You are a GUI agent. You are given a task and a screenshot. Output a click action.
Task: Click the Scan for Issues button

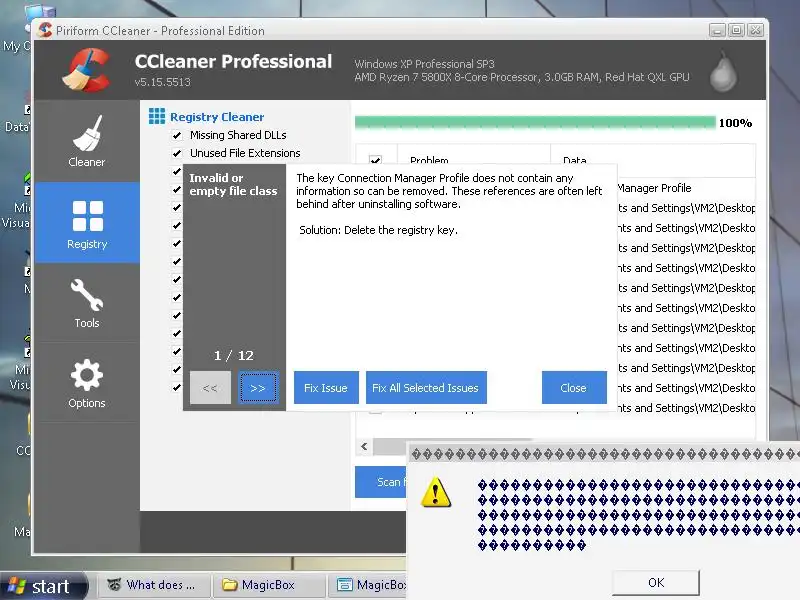tap(381, 482)
